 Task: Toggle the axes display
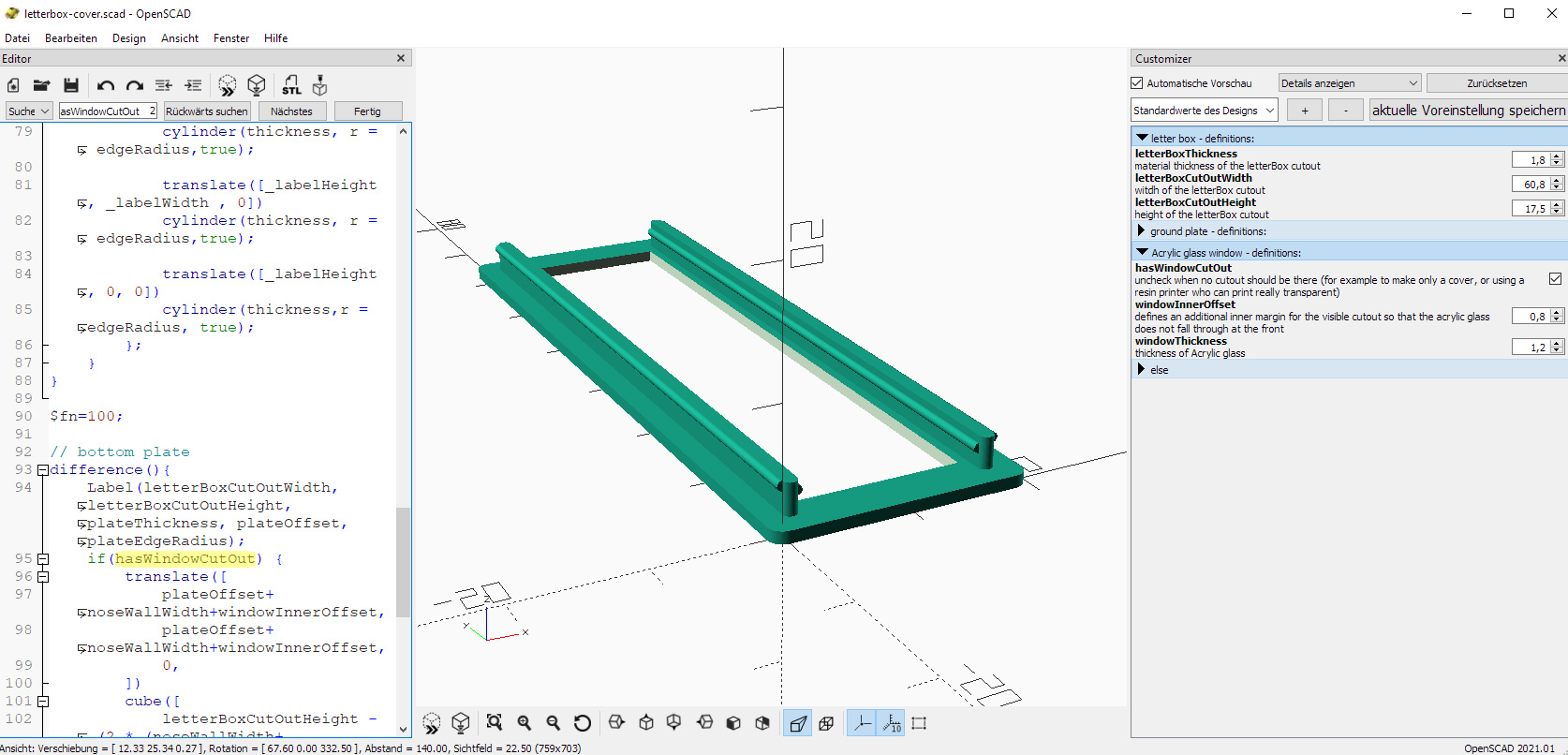point(862,722)
